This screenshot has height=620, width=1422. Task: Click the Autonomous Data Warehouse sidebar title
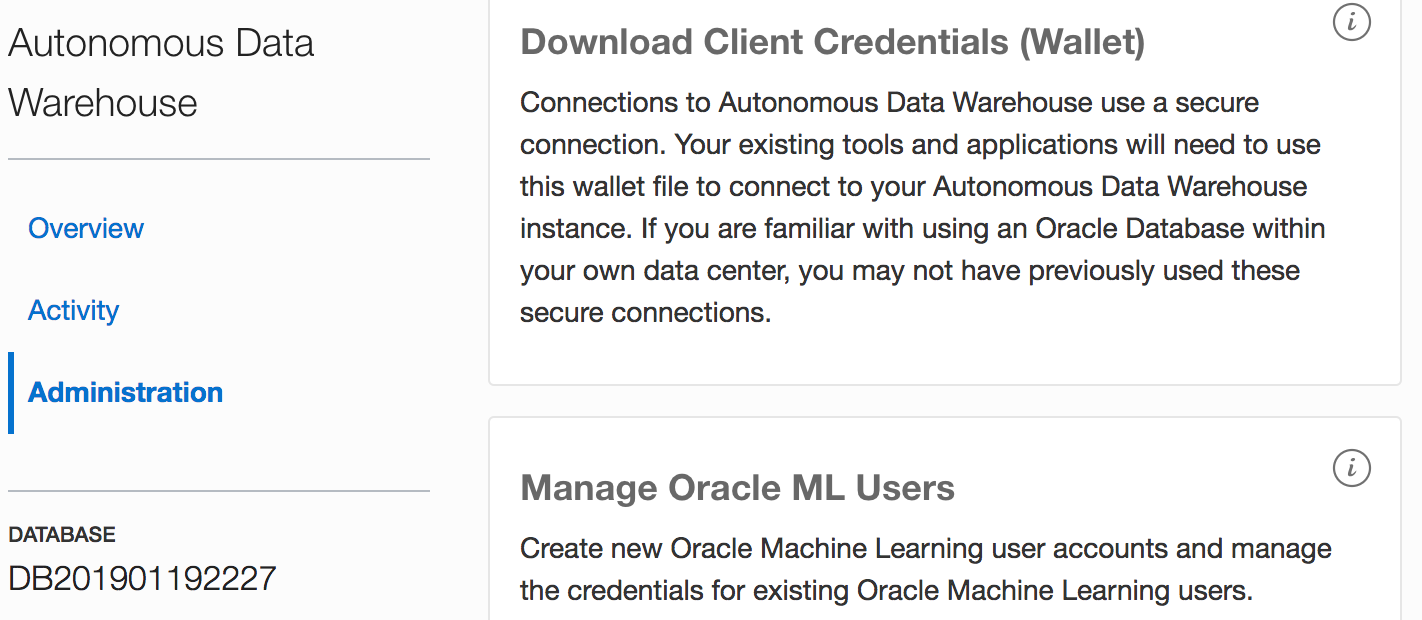point(160,72)
